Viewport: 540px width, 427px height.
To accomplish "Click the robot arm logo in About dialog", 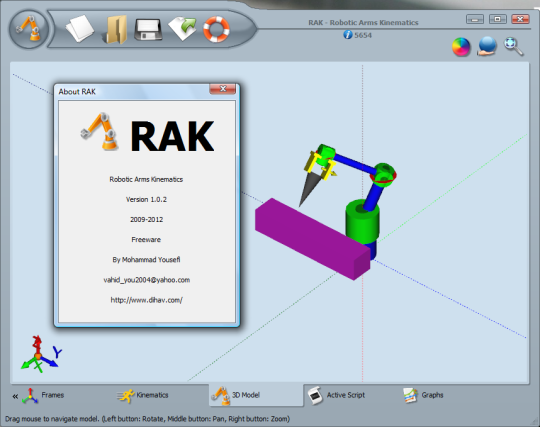I will point(100,132).
